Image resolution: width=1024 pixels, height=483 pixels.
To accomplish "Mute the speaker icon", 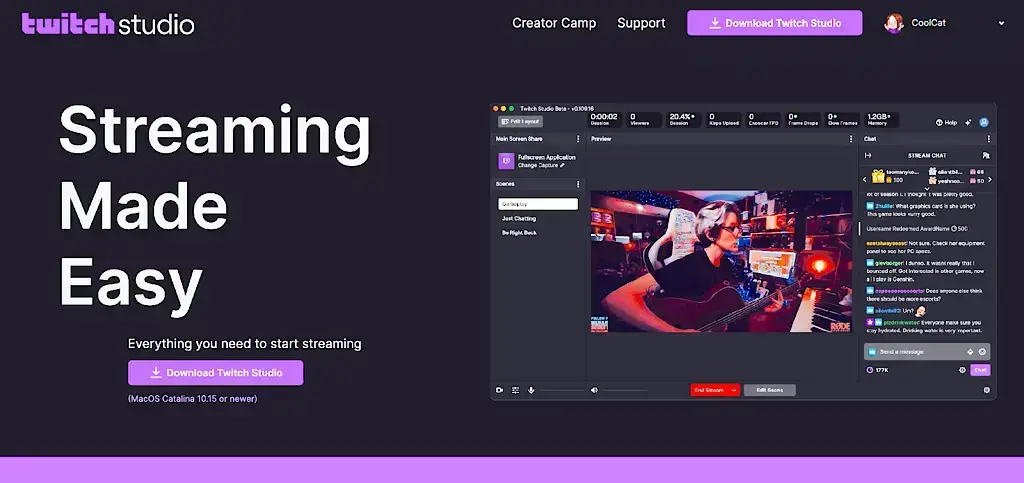I will (x=594, y=390).
